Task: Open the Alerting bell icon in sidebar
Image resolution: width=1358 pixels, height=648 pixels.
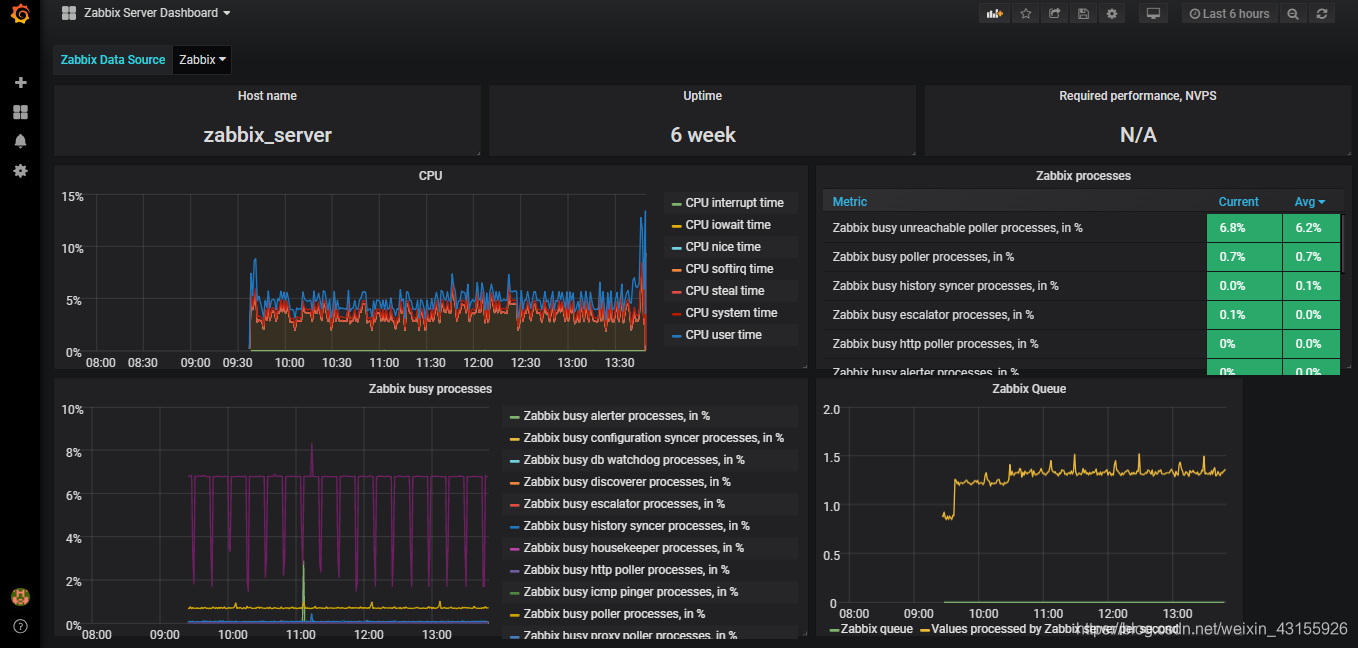Action: (20, 141)
